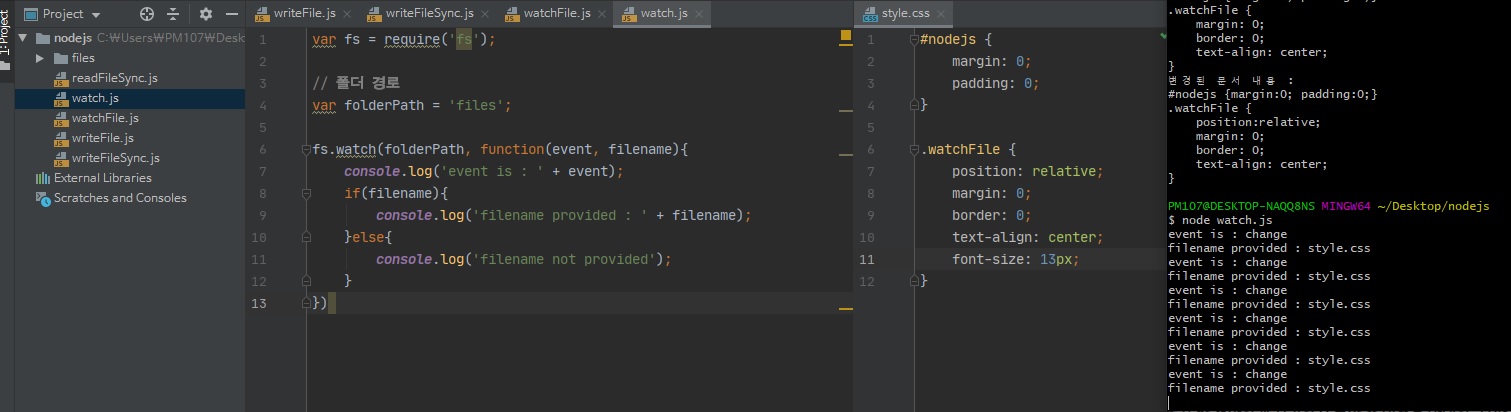Close the writeFile.js tab
This screenshot has height=412, width=1511.
pos(346,14)
